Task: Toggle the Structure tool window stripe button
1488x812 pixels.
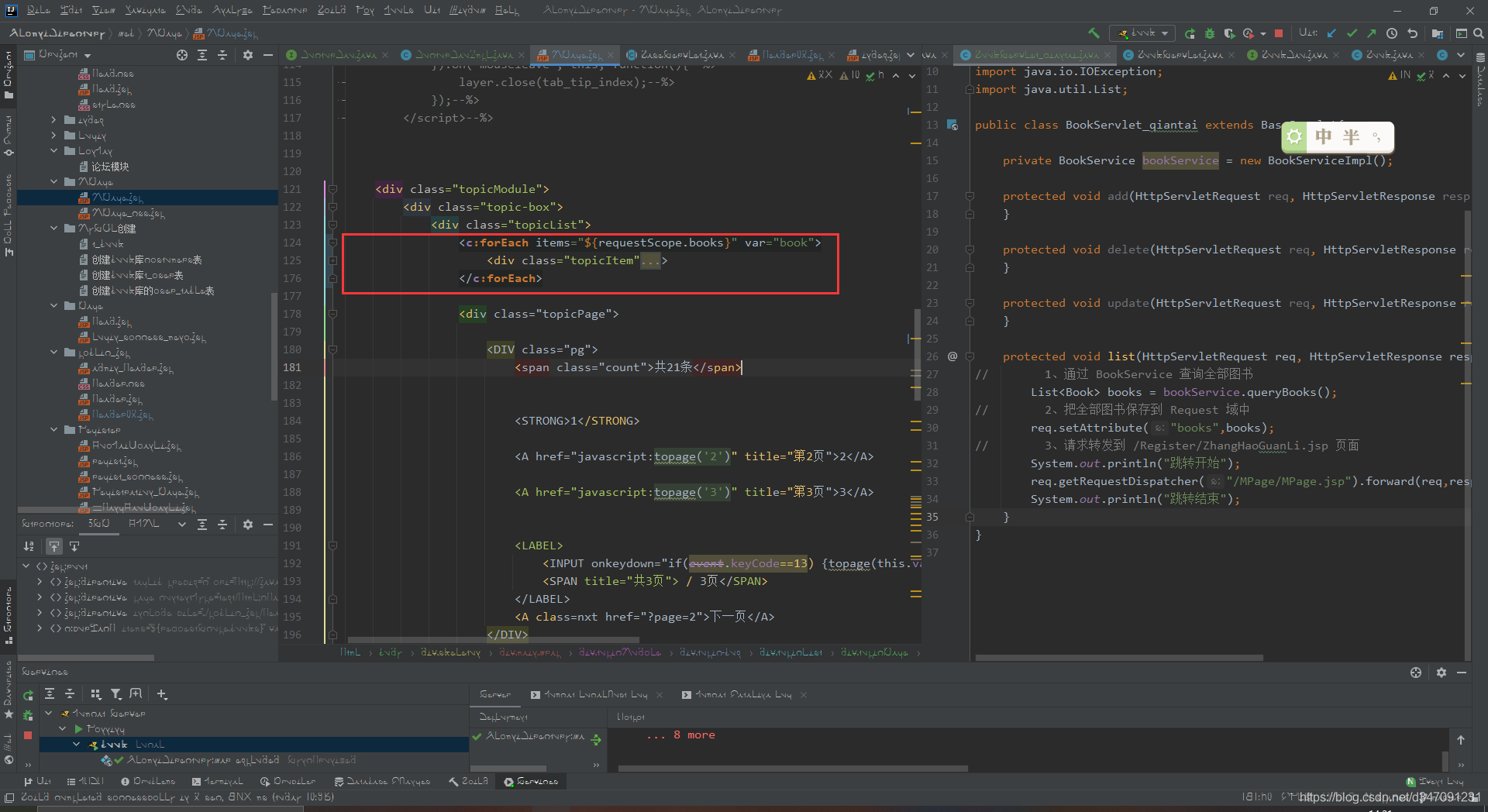Action: coord(9,616)
